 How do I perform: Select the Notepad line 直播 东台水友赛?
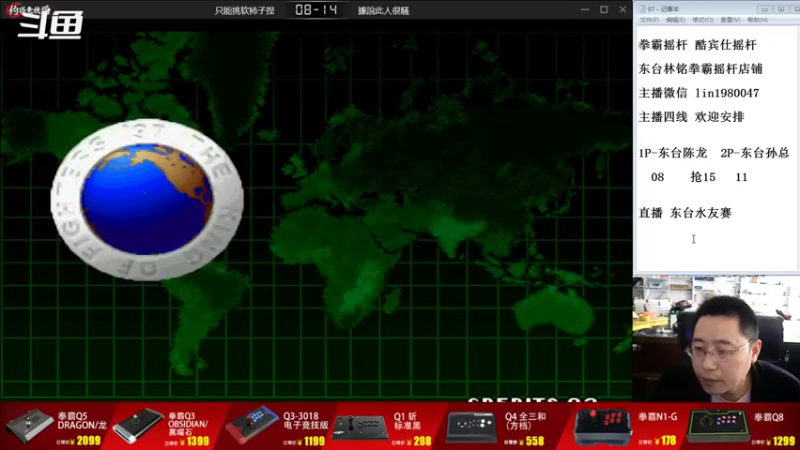click(x=685, y=213)
